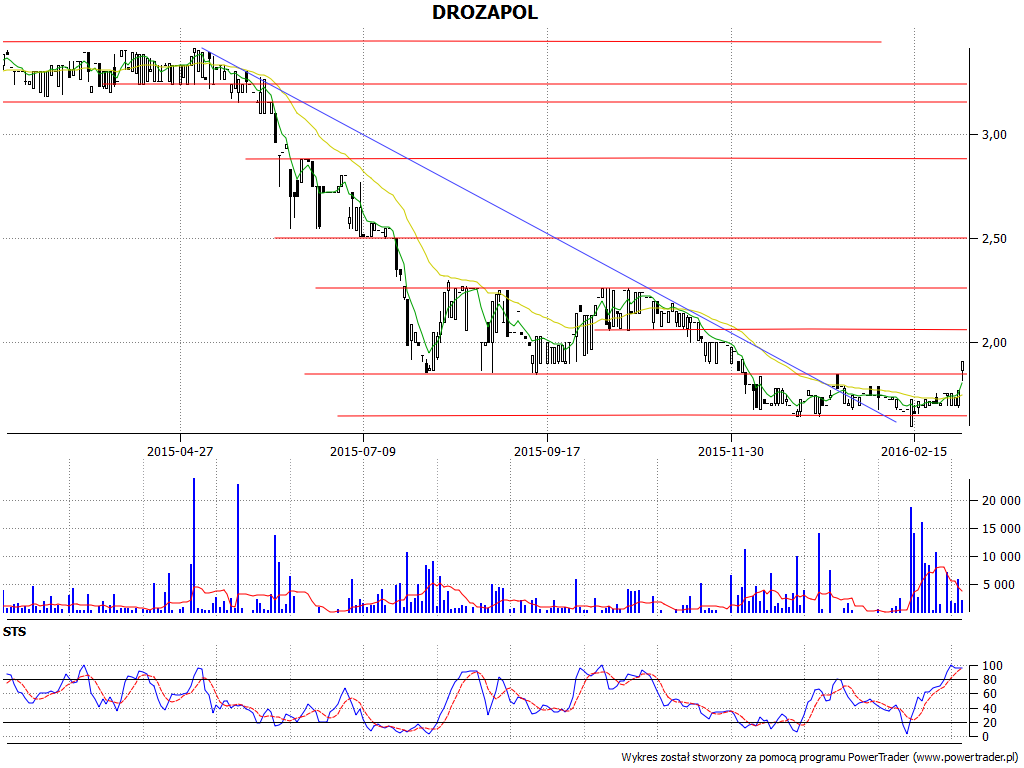Open the powertrader.pl credit text
This screenshot has width=1024, height=768.
[821, 758]
